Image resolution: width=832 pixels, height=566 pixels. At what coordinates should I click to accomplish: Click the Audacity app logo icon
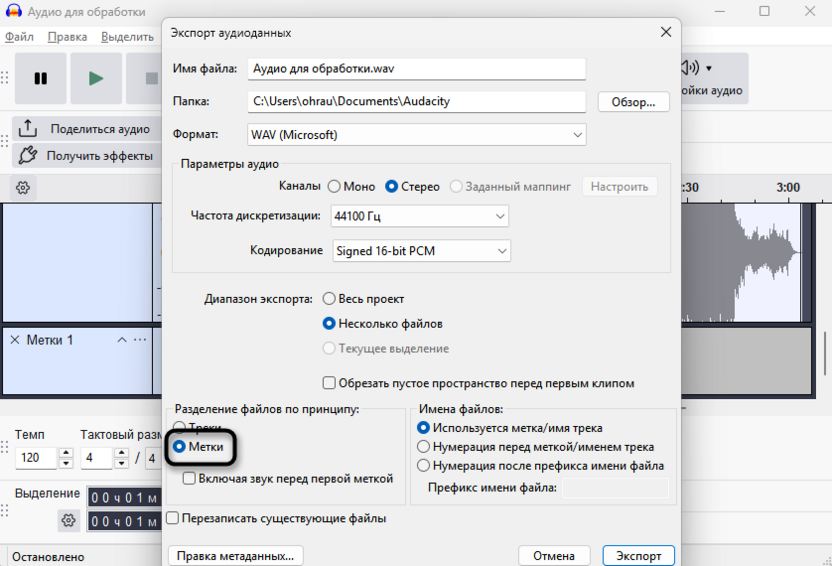point(13,11)
